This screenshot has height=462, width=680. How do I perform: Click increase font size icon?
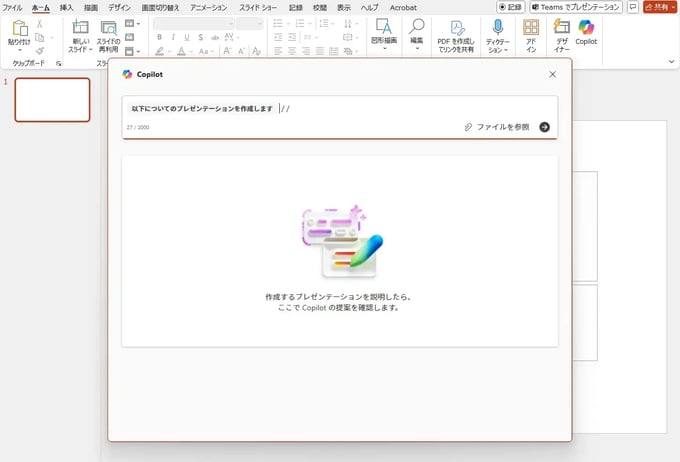pyautogui.click(x=227, y=51)
